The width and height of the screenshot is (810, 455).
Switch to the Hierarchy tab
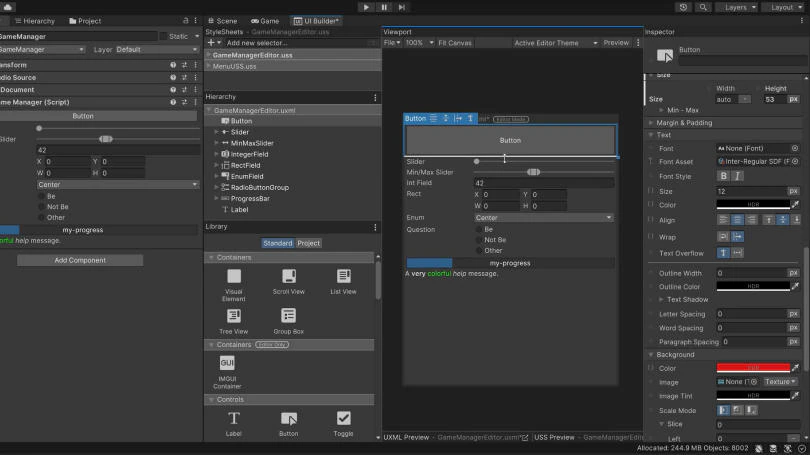(35, 21)
